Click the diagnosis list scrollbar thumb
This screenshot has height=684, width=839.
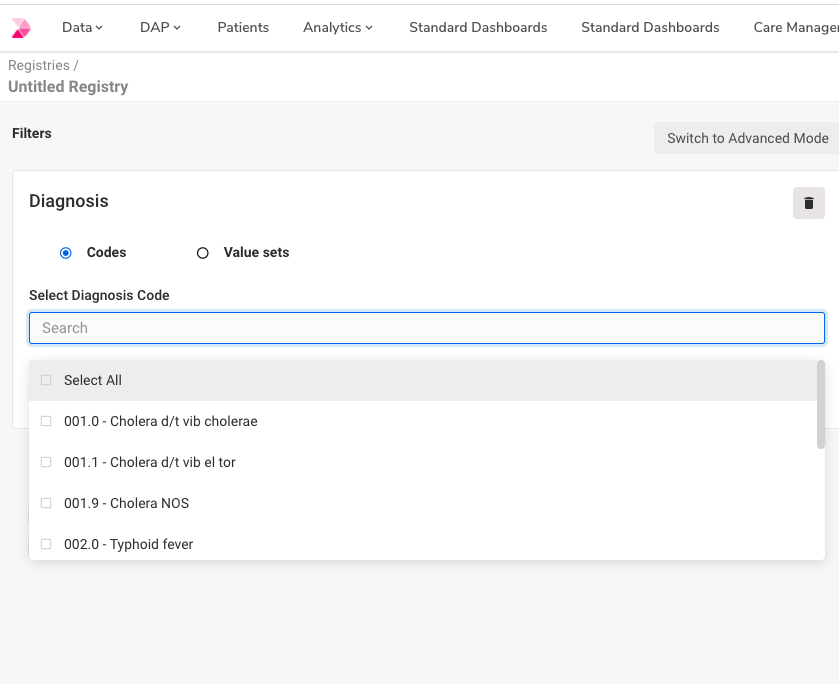click(x=821, y=404)
